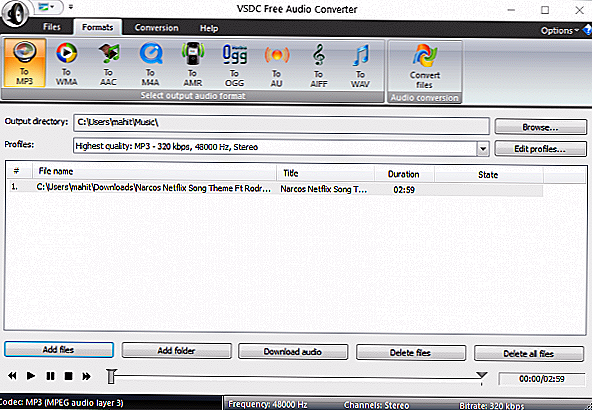The width and height of the screenshot is (592, 410).
Task: Start conversion with Convert files icon
Action: click(x=425, y=66)
